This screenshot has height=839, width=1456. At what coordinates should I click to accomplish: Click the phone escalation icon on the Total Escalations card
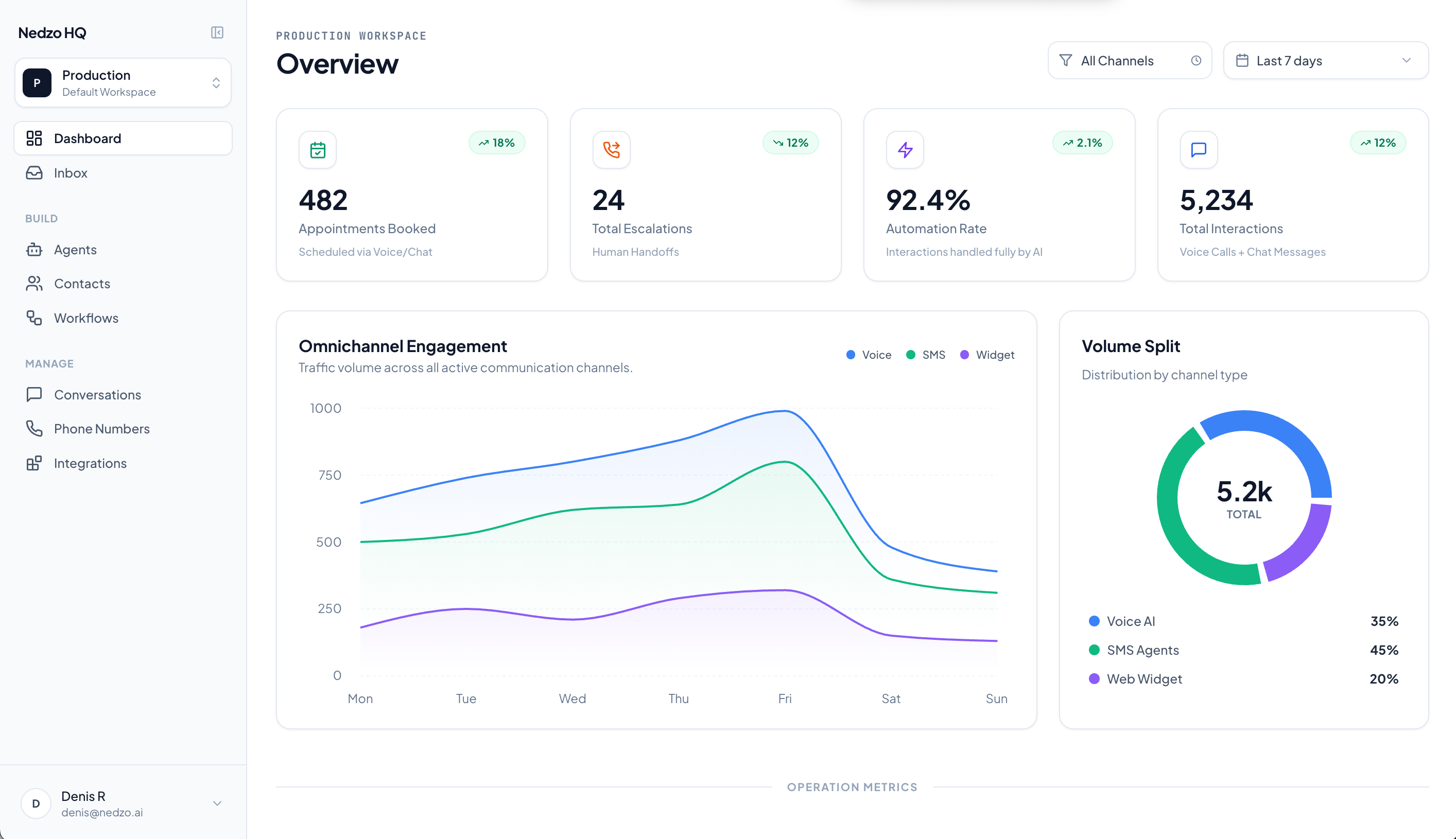click(x=611, y=150)
